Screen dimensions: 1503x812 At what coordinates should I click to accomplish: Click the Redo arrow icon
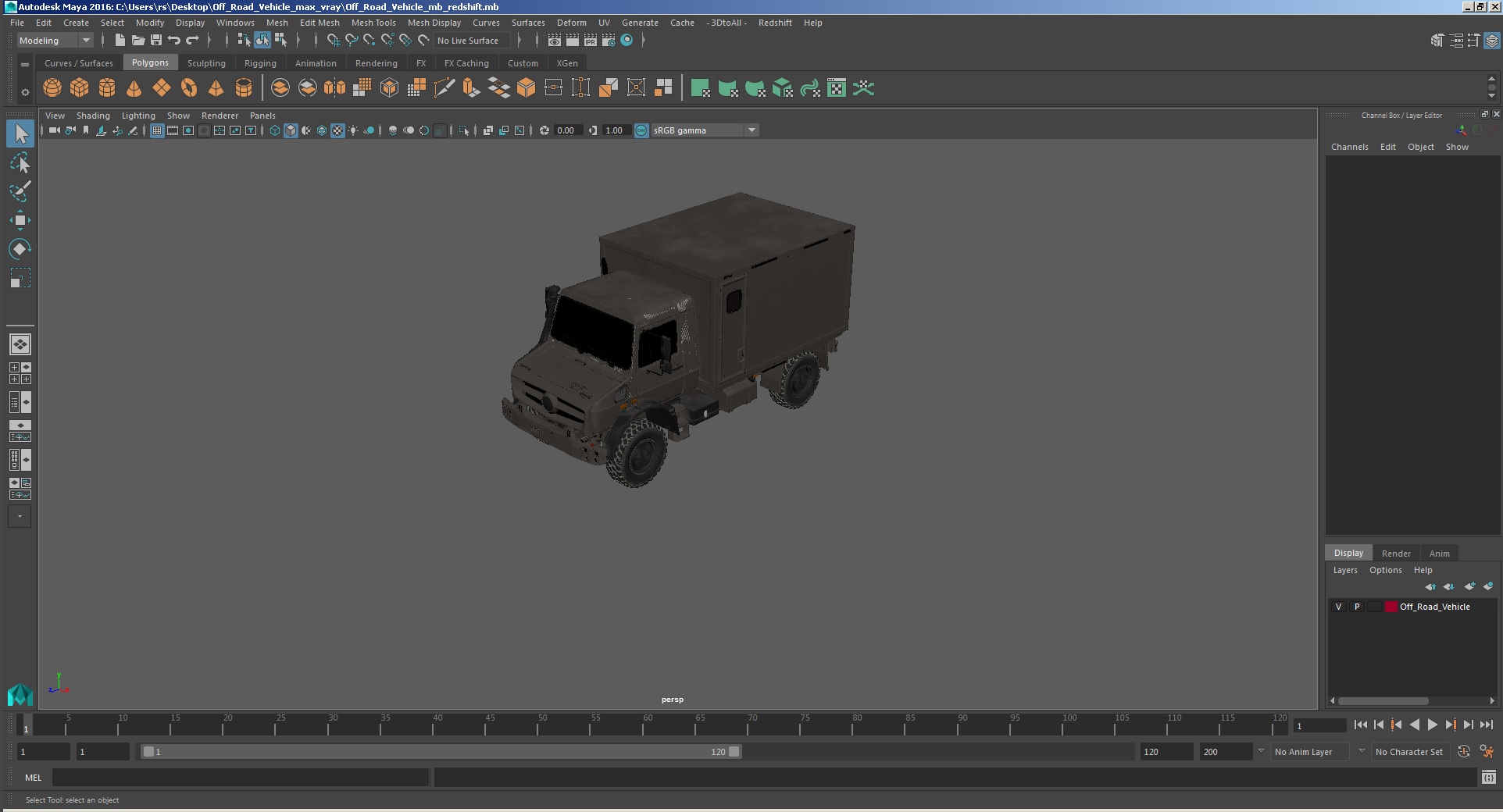192,41
